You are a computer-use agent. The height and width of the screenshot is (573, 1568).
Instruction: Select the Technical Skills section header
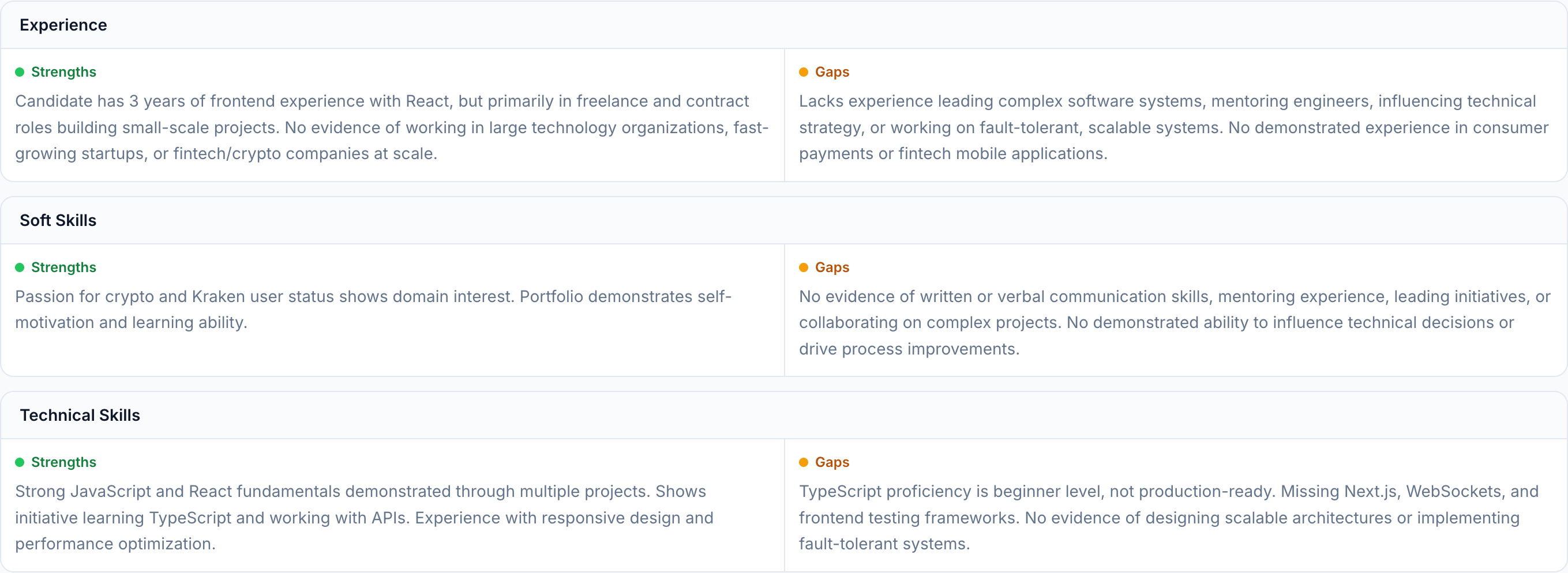80,415
